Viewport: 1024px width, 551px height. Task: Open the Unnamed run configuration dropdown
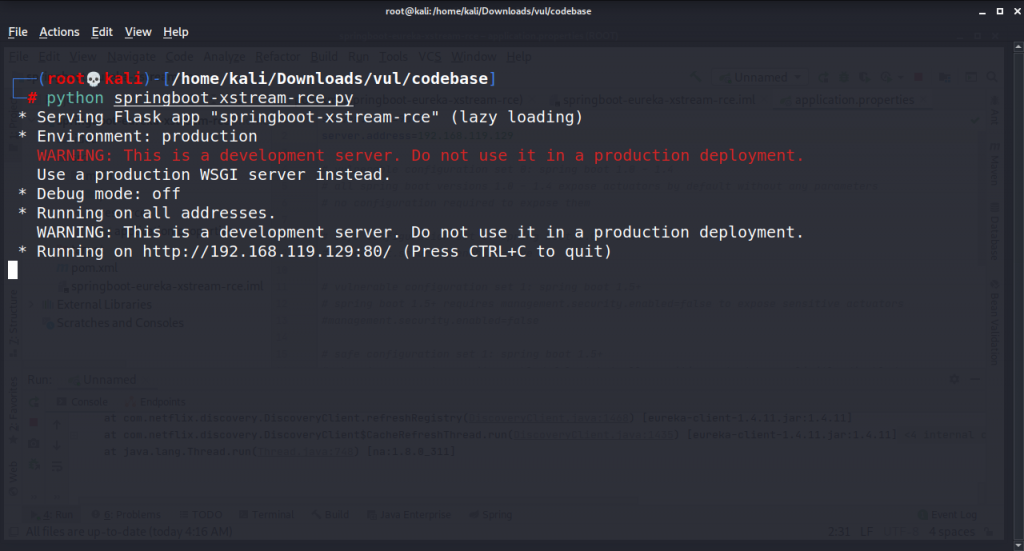[x=767, y=78]
